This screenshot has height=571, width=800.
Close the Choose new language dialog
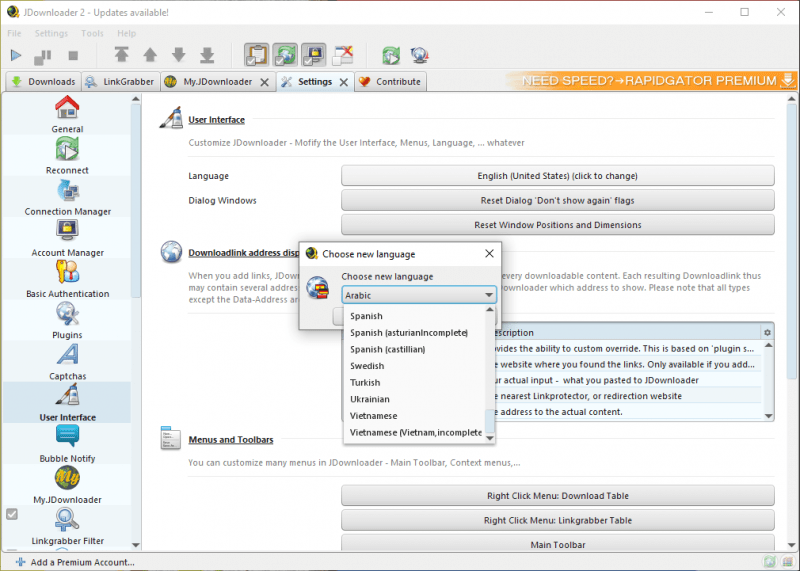(489, 254)
